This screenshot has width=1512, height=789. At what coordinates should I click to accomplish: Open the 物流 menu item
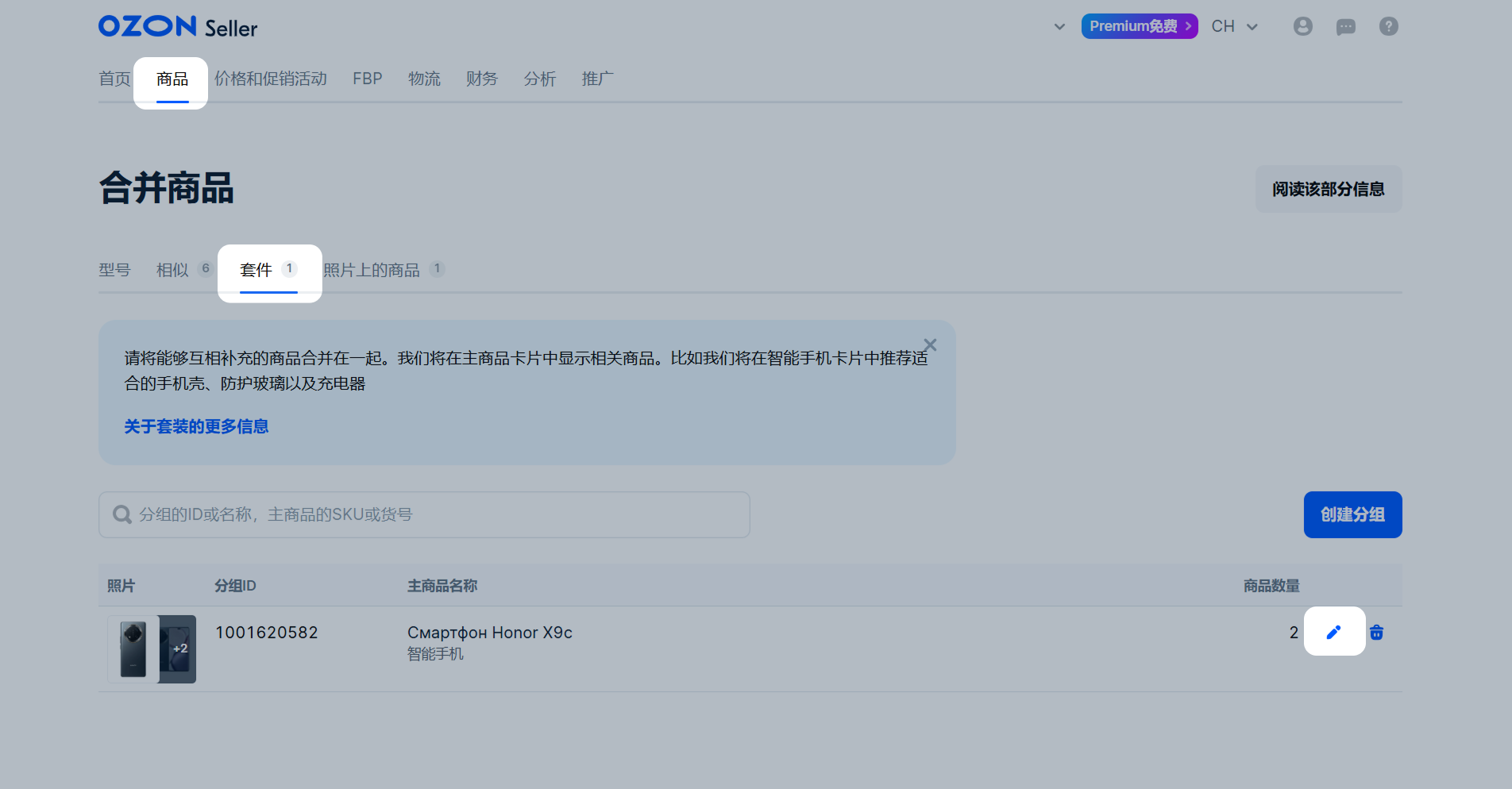tap(424, 79)
